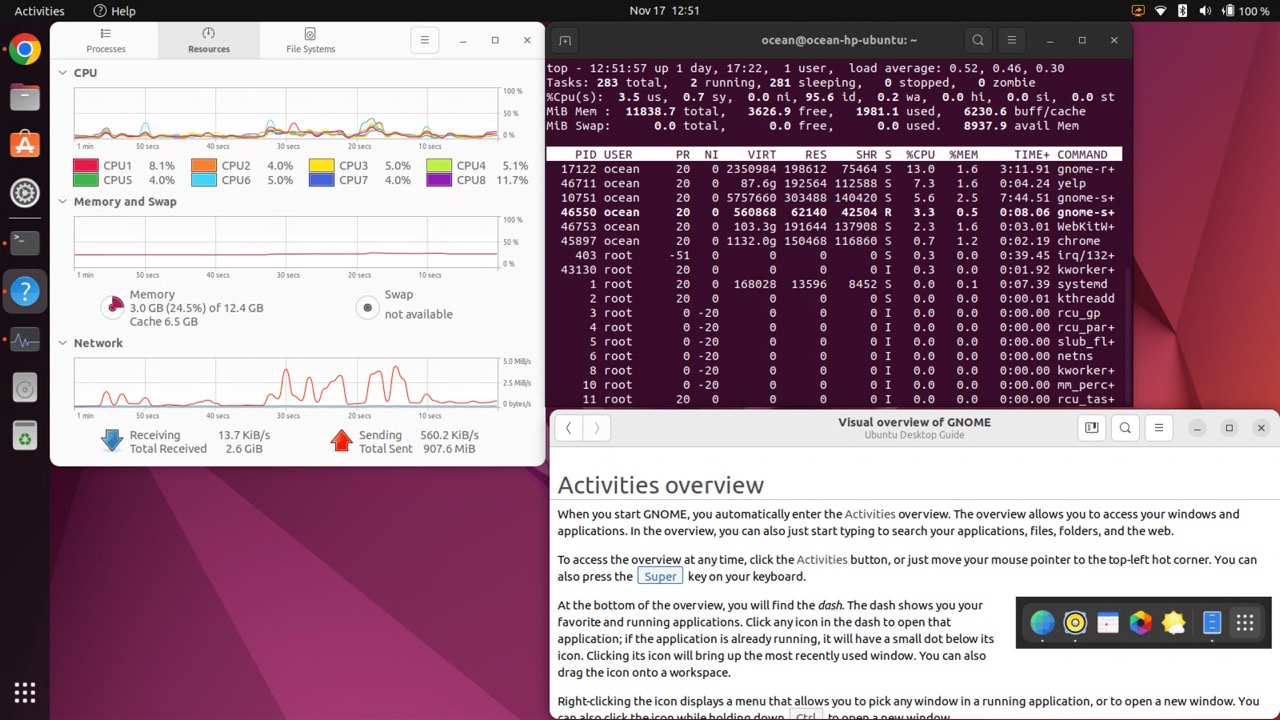Show Applications grid button
The width and height of the screenshot is (1280, 720).
pos(25,692)
